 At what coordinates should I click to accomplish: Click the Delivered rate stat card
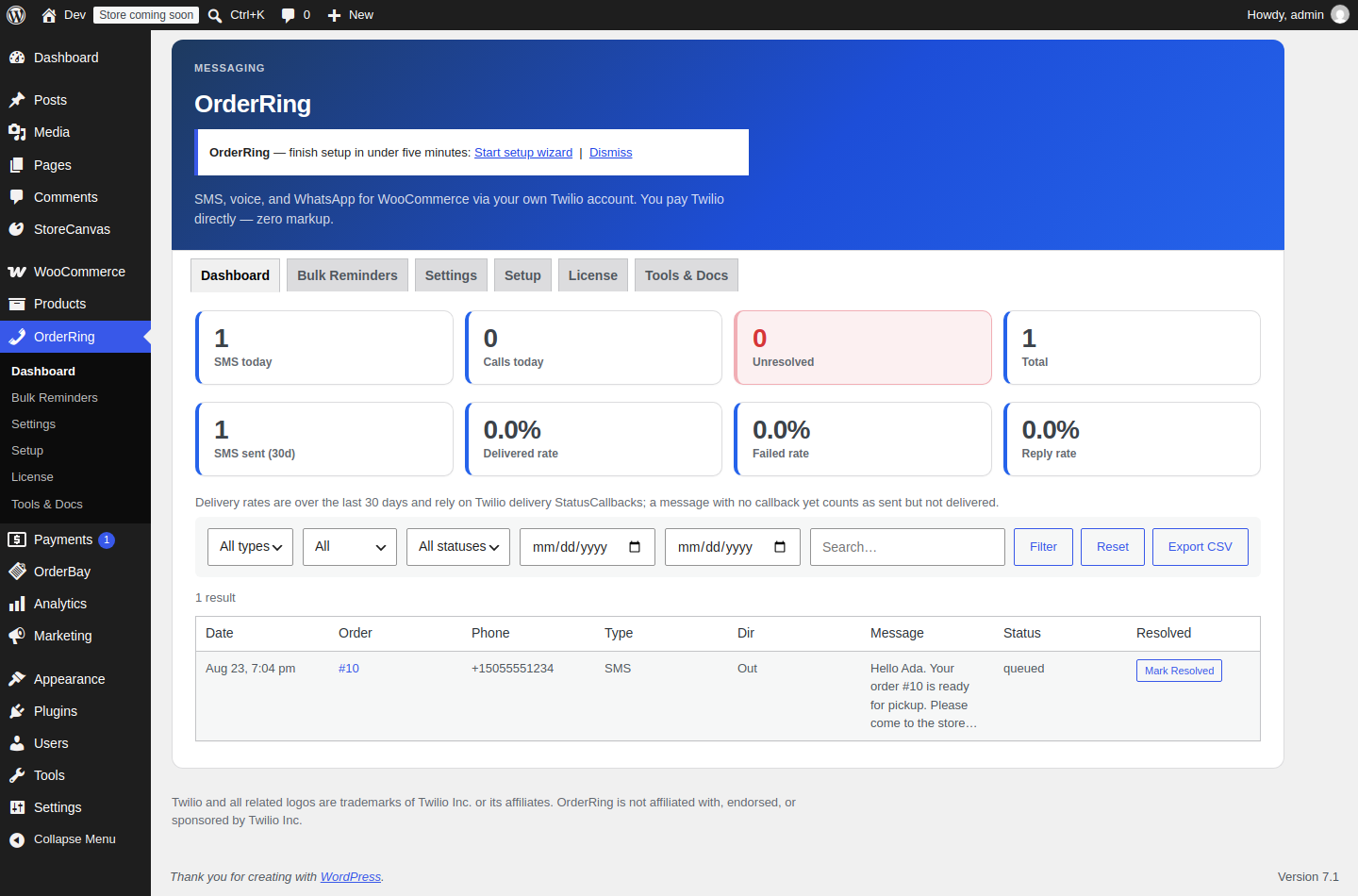tap(593, 440)
